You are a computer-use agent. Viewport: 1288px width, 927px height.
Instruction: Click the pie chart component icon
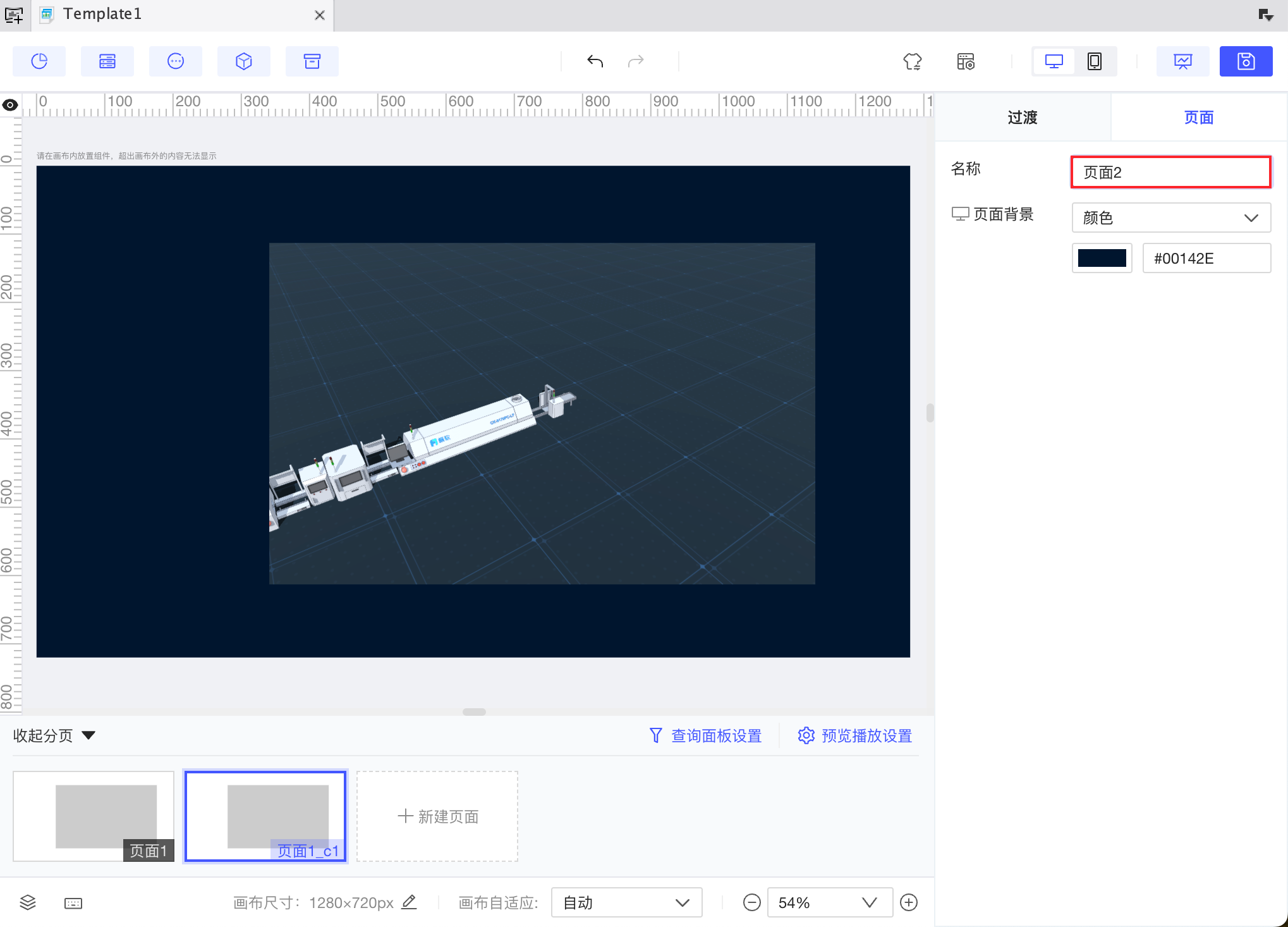pos(39,61)
